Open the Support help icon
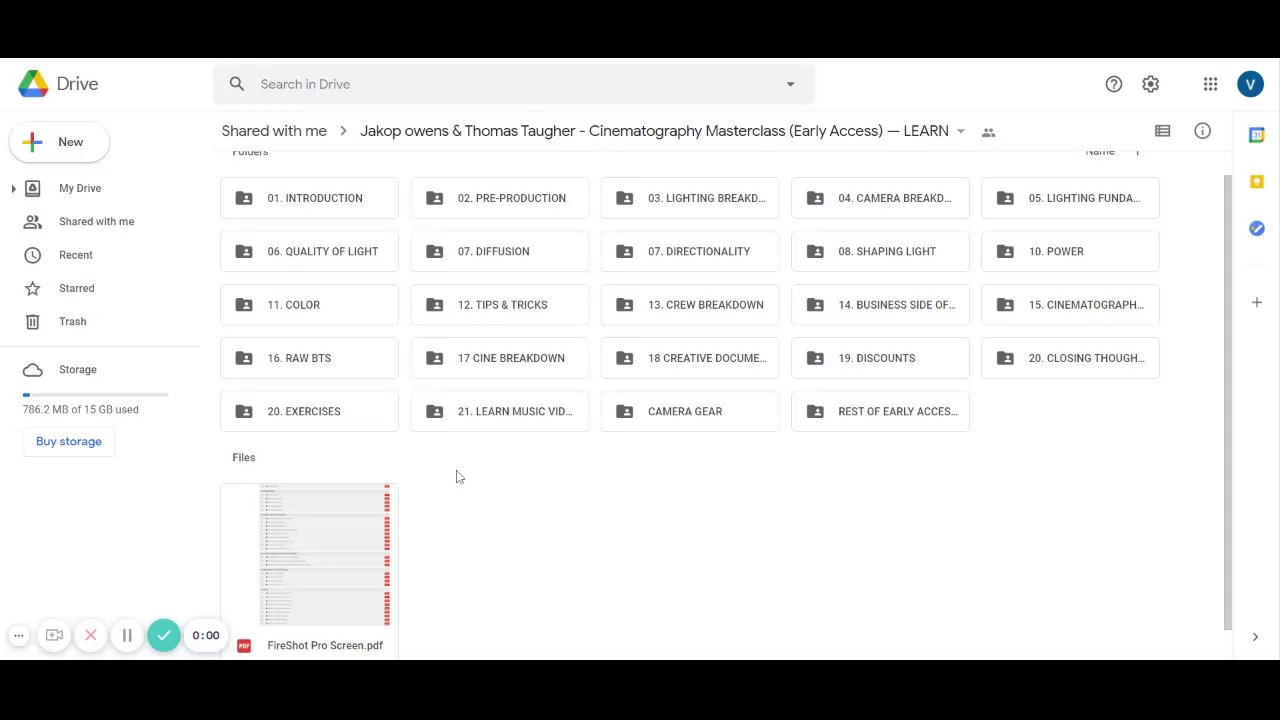Image resolution: width=1280 pixels, height=720 pixels. (x=1114, y=84)
